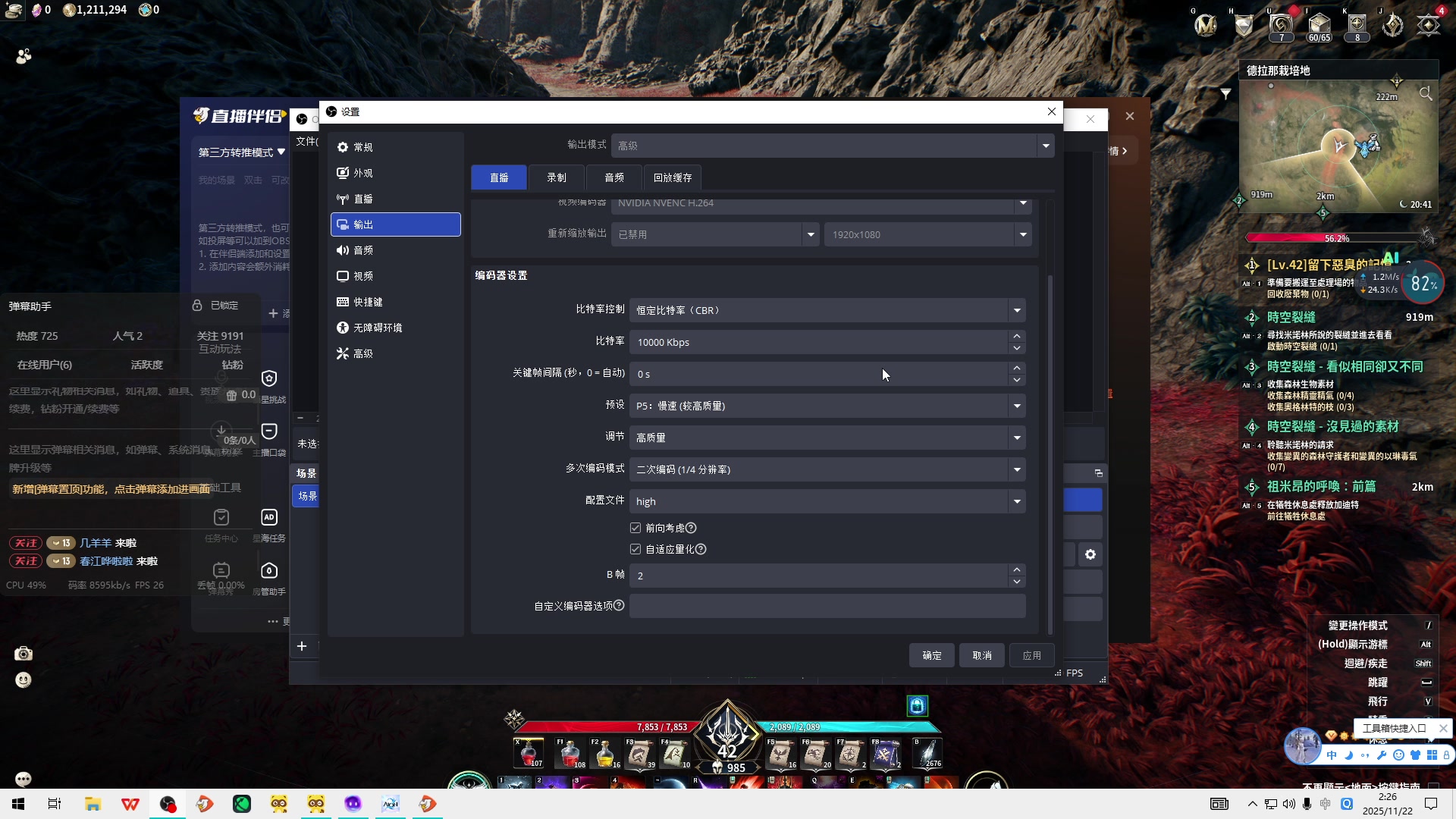Open 星海任务 via the AD icon
Viewport: 1456px width, 819px height.
[x=269, y=517]
